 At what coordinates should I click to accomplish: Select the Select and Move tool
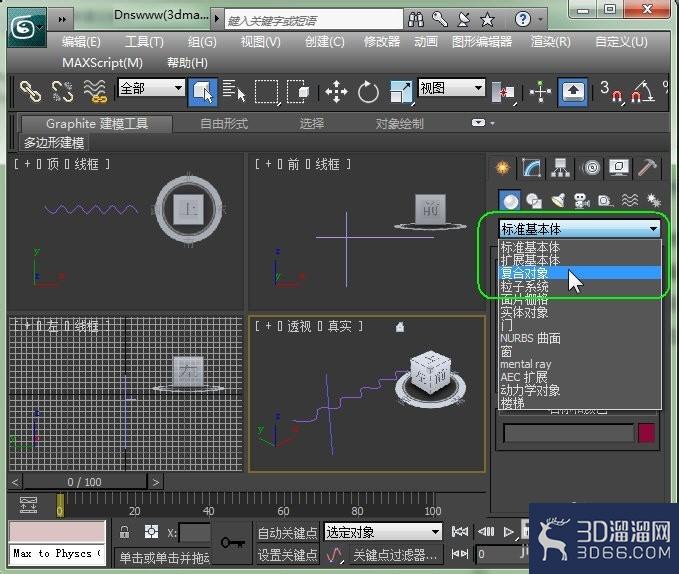(336, 92)
